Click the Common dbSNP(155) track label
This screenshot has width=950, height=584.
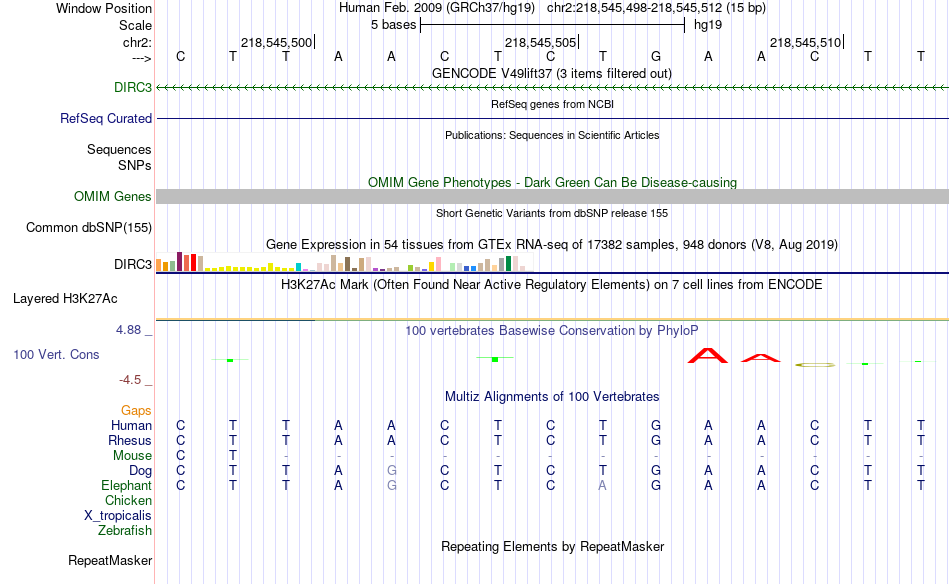tap(88, 227)
